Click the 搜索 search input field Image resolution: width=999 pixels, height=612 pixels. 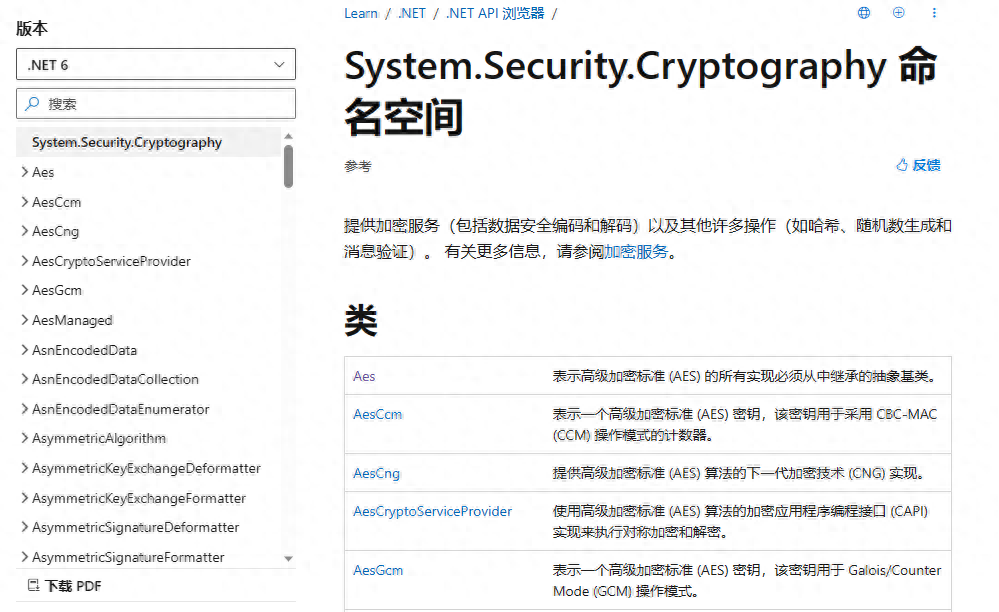pyautogui.click(x=165, y=103)
